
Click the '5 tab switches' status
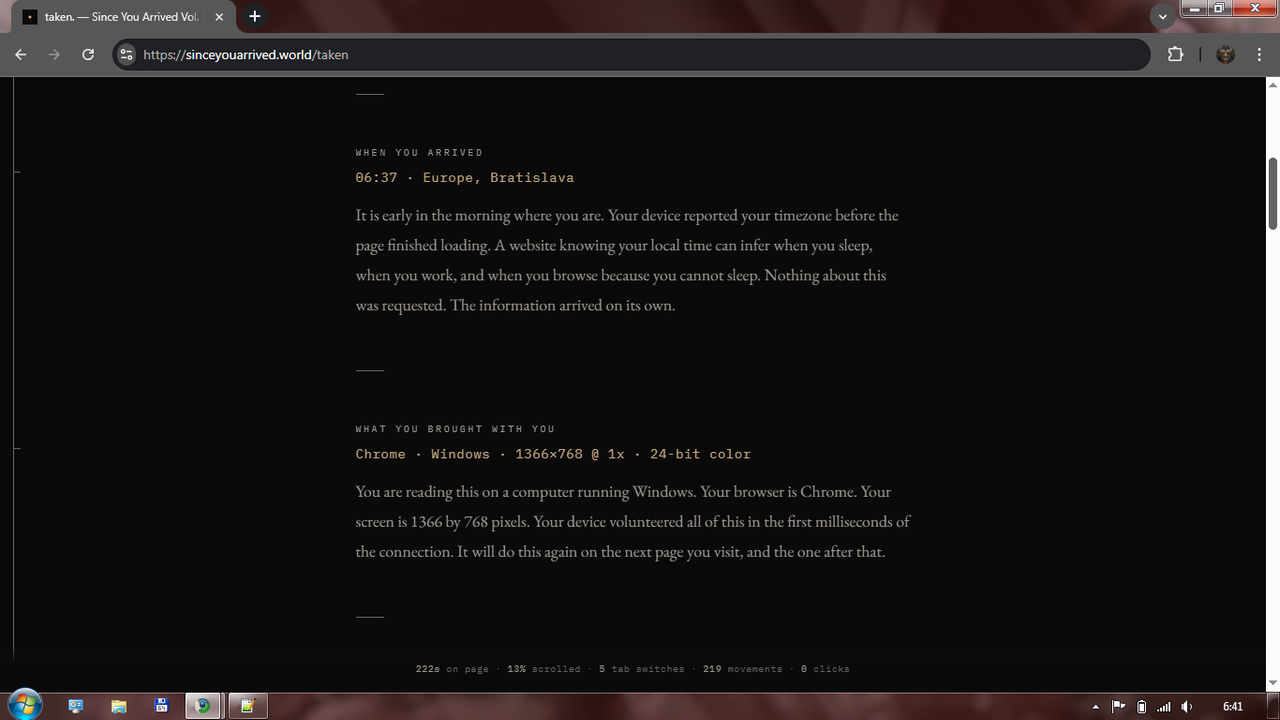pos(642,669)
